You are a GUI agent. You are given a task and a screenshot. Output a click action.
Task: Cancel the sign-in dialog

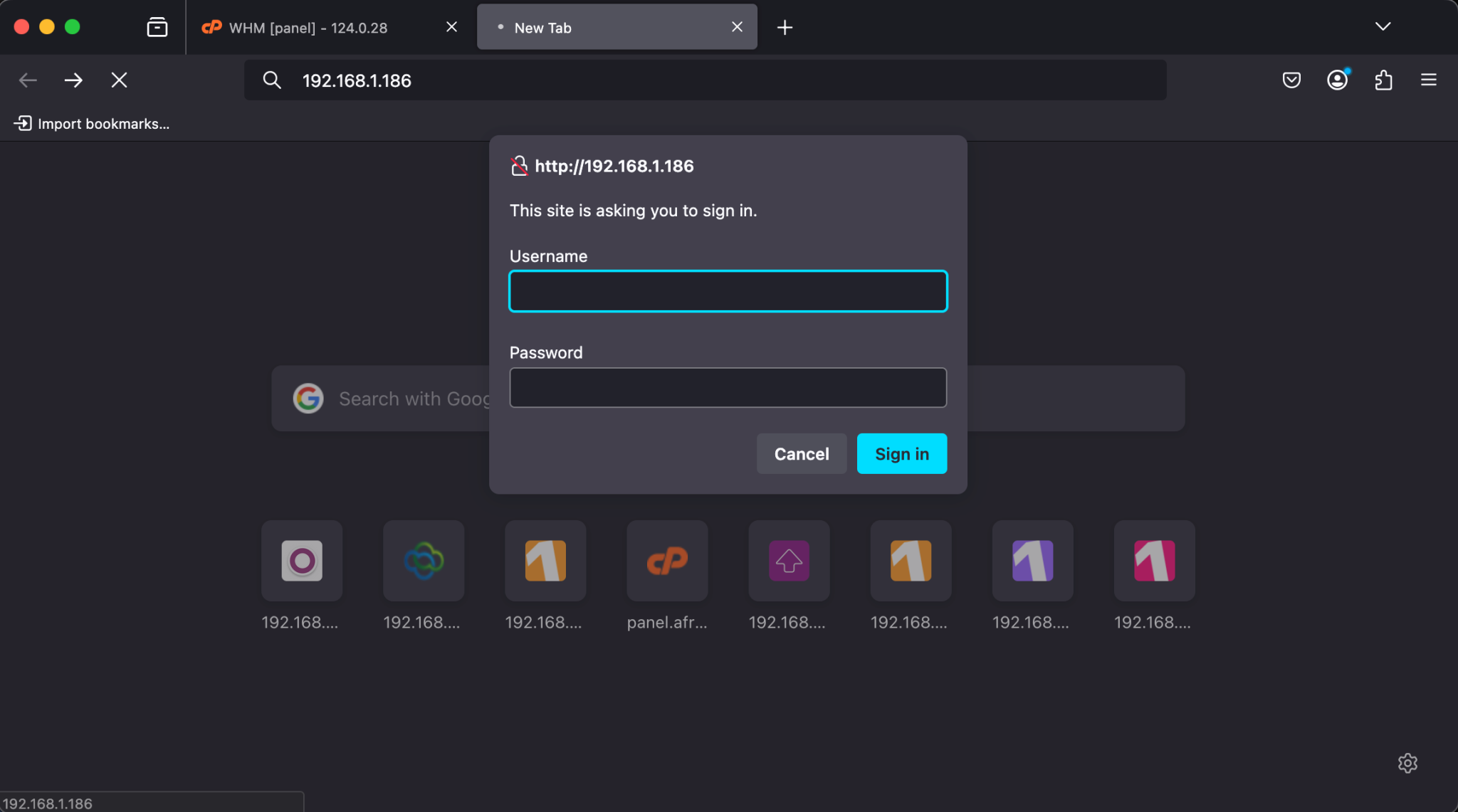click(x=800, y=453)
